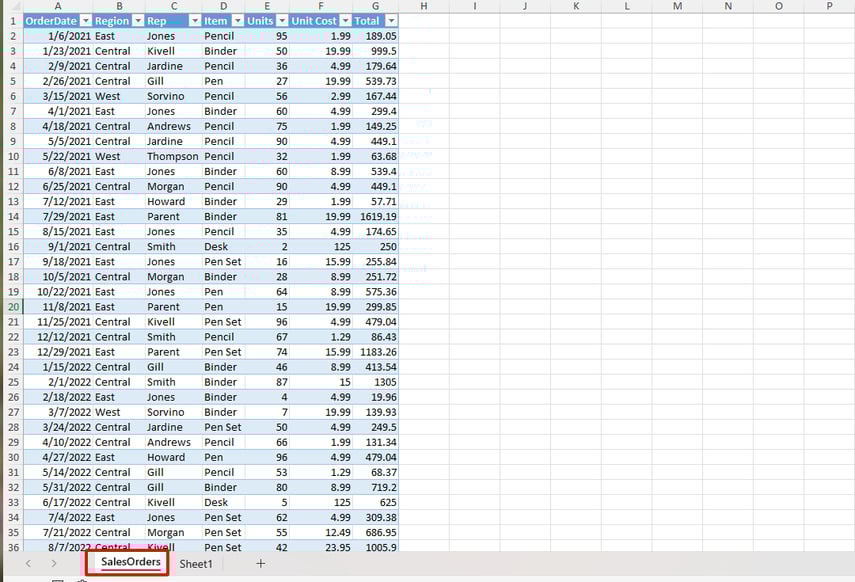
Task: Select the Total value 63.68
Action: pyautogui.click(x=375, y=157)
